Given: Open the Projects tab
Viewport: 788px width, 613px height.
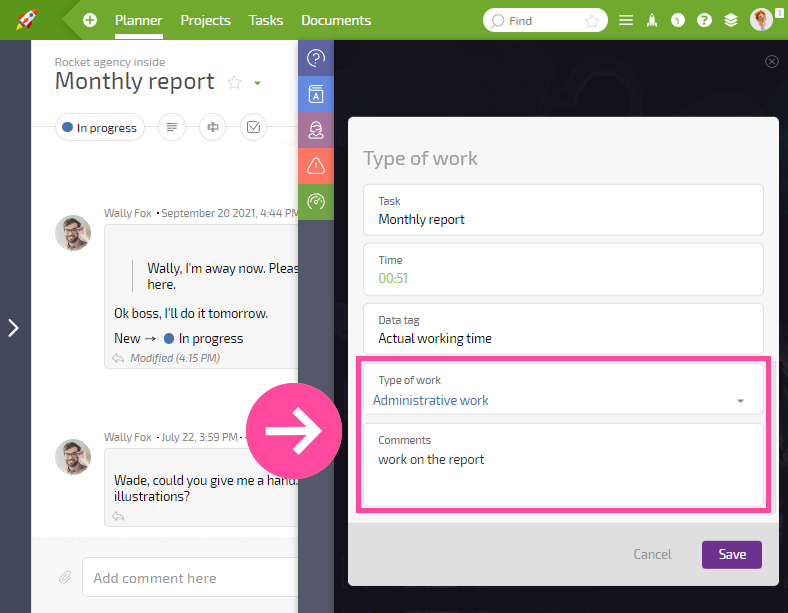Looking at the screenshot, I should (206, 20).
